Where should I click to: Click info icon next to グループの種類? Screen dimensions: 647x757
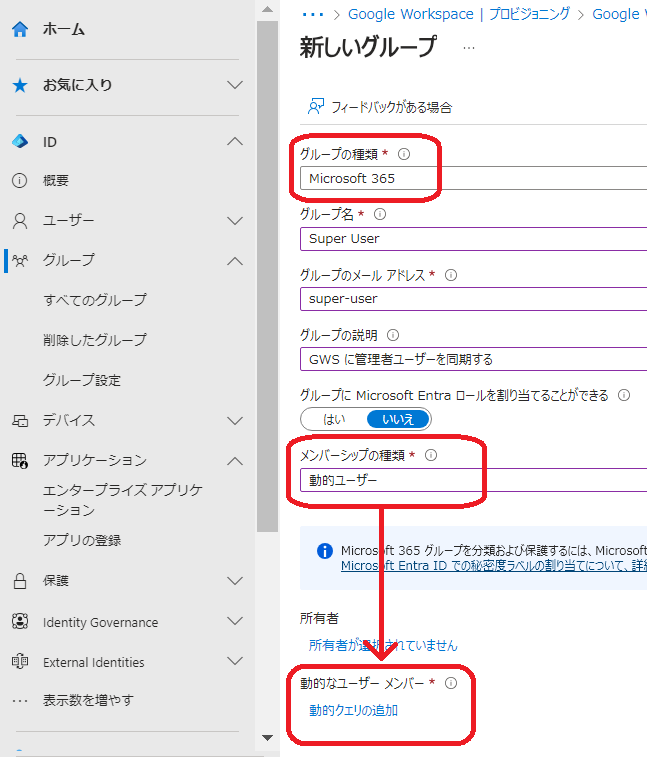tap(404, 154)
